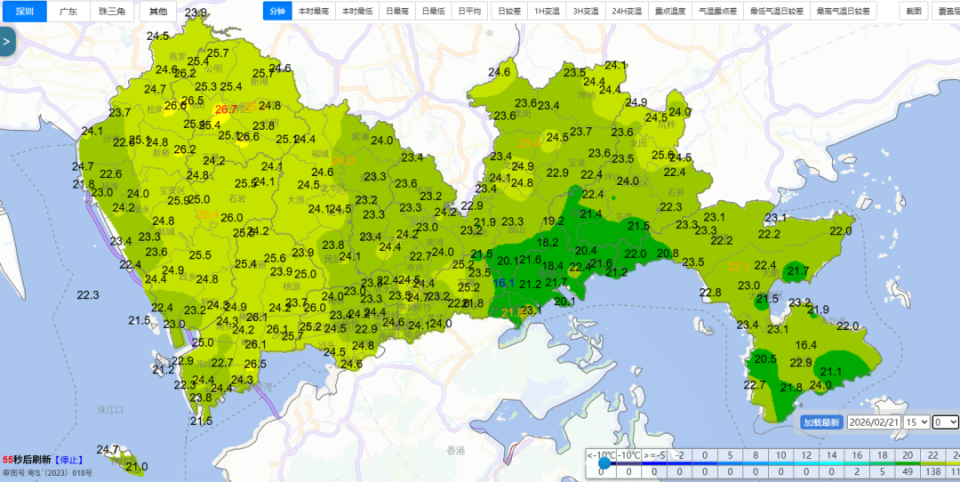Switch to 日最低 view
The width and height of the screenshot is (960, 482).
pyautogui.click(x=433, y=11)
